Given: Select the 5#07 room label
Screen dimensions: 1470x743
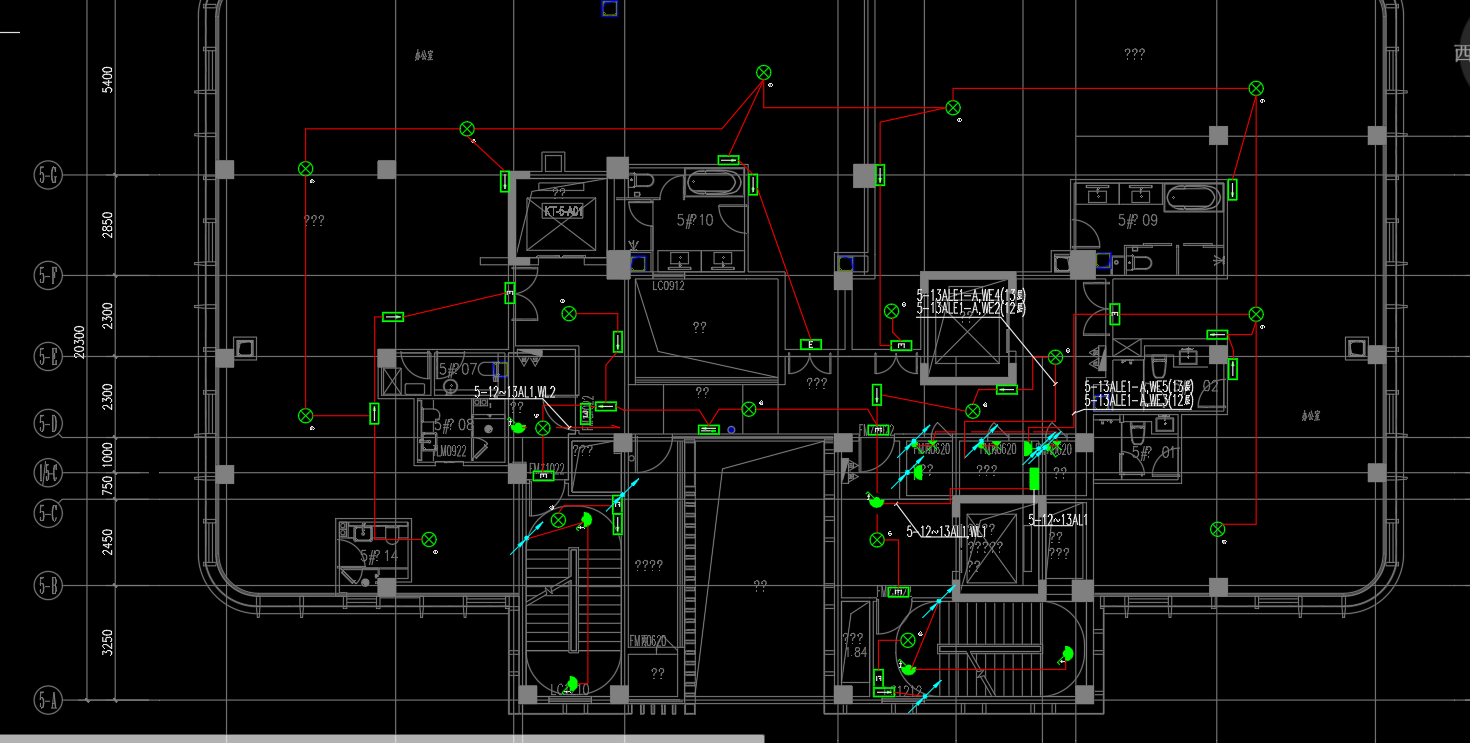Looking at the screenshot, I should tap(458, 370).
